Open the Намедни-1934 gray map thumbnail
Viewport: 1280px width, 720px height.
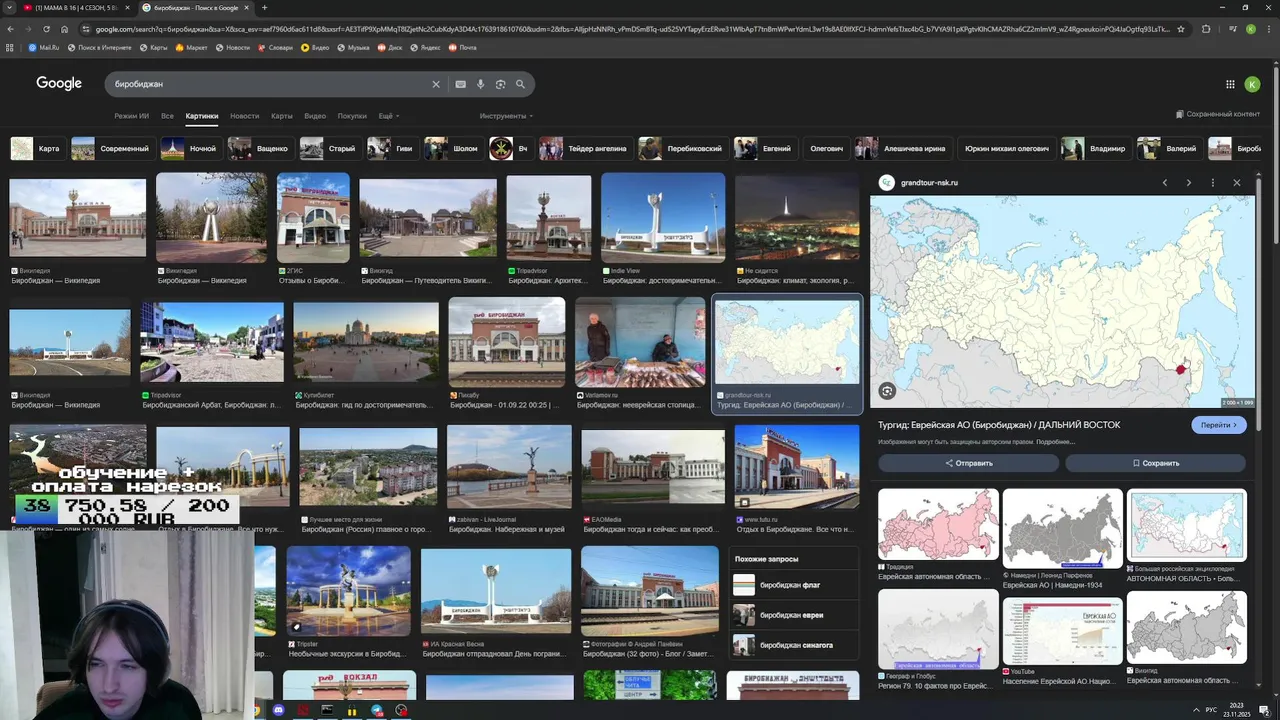point(1062,528)
